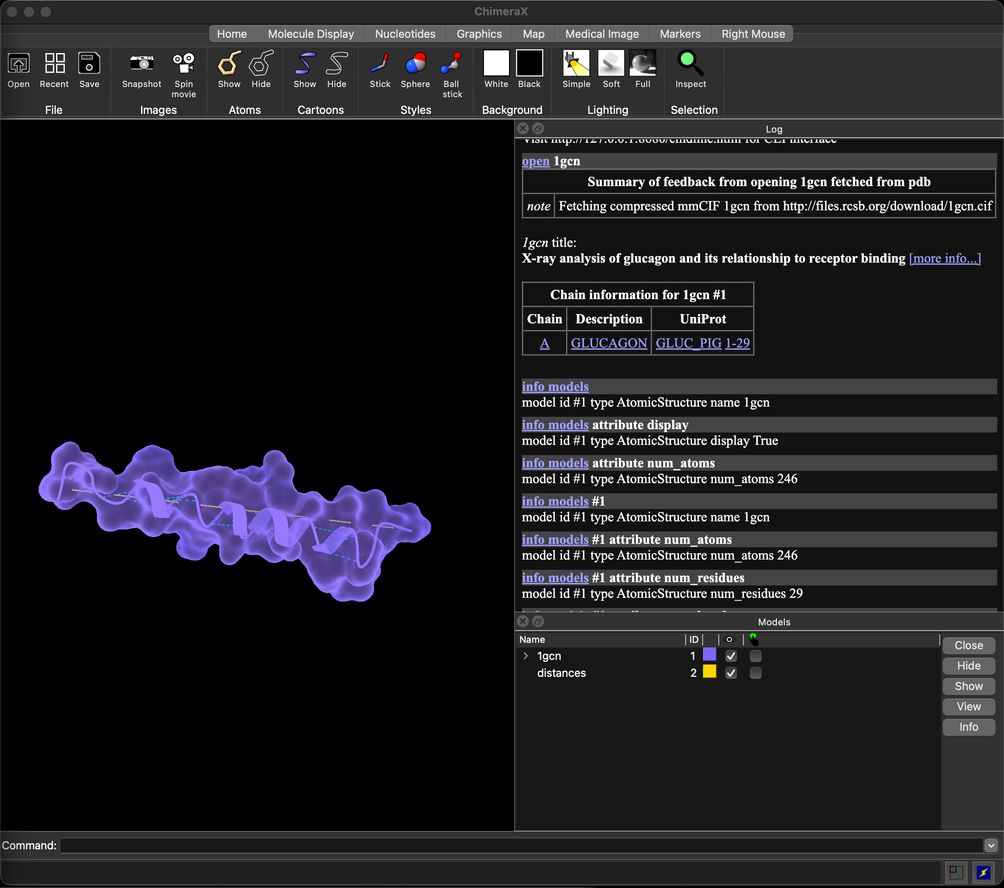This screenshot has width=1004, height=888.
Task: Expand the 1gcn model tree row
Action: tap(526, 656)
